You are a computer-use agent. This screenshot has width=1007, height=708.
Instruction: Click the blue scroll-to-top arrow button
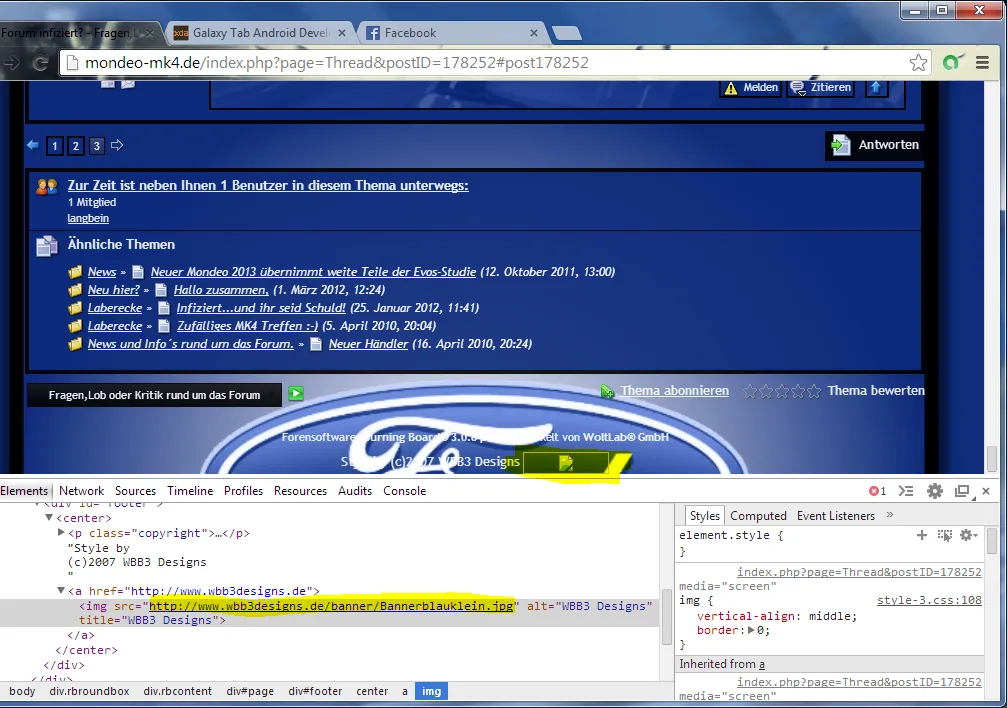pos(876,87)
